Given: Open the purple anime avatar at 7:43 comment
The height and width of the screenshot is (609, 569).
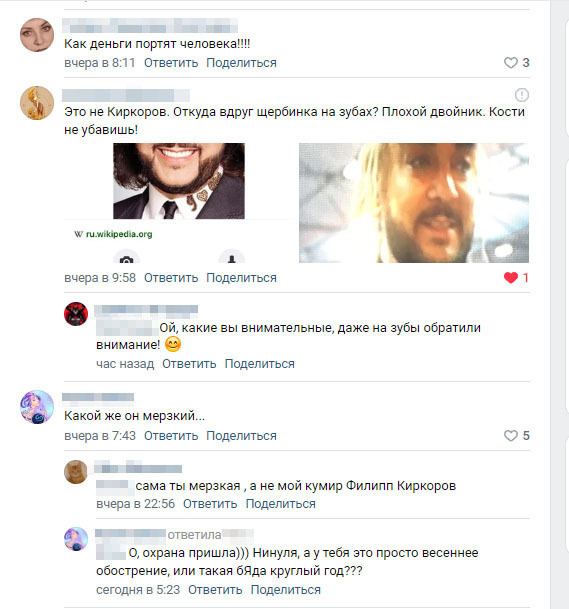Looking at the screenshot, I should (37, 407).
